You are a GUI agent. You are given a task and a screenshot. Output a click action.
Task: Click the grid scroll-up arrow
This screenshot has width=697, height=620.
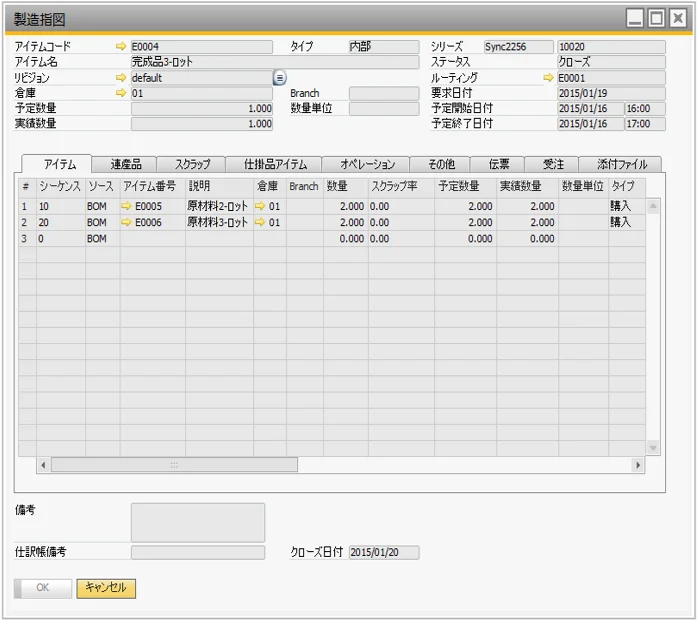coord(653,206)
